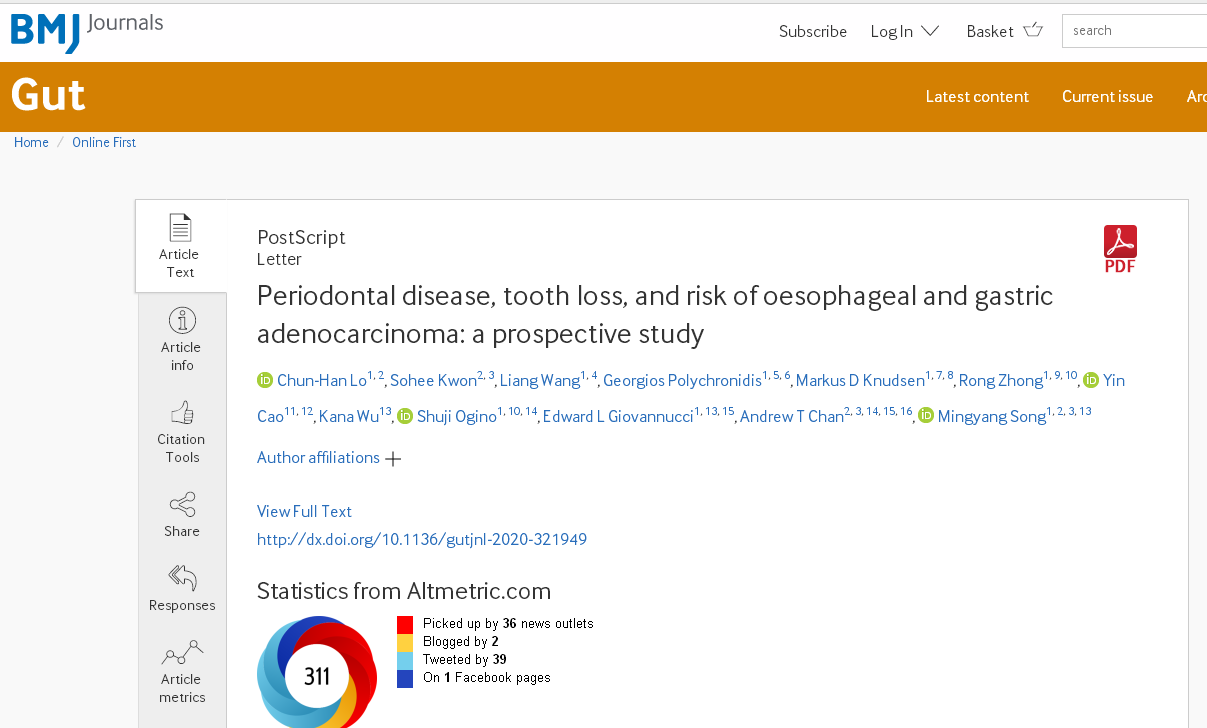Open Yin Cao's ORCID iD icon
This screenshot has width=1207, height=728.
click(x=1091, y=380)
